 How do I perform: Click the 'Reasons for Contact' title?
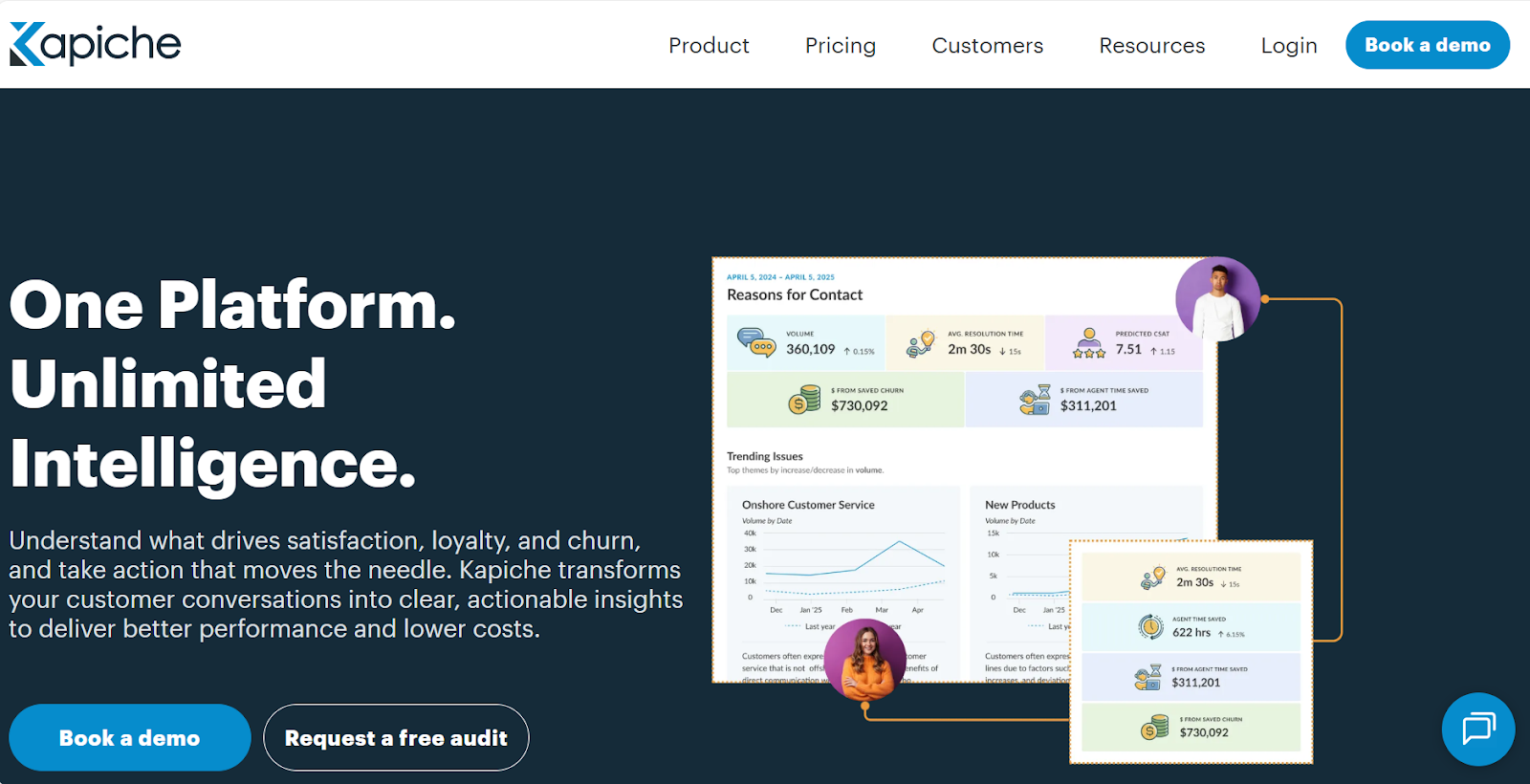pyautogui.click(x=795, y=294)
